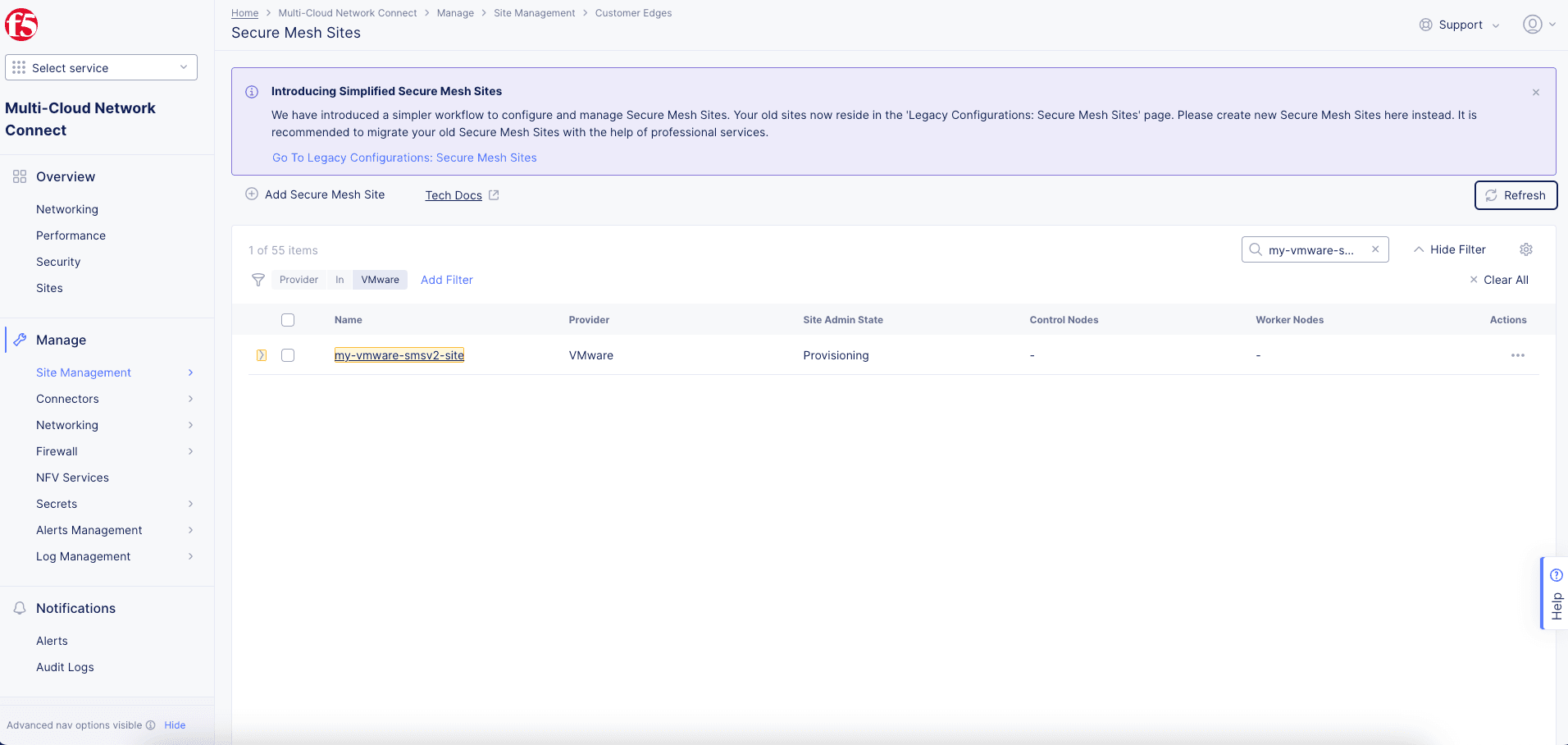Check the box for my-vmware-smsv2-site row

288,355
